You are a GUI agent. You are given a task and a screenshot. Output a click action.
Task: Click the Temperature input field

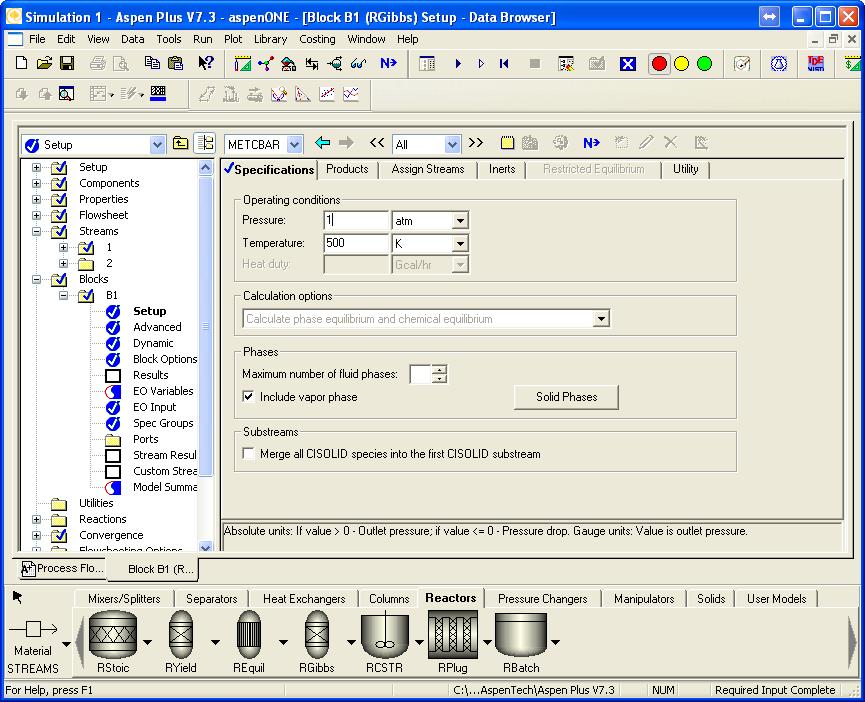coord(356,243)
